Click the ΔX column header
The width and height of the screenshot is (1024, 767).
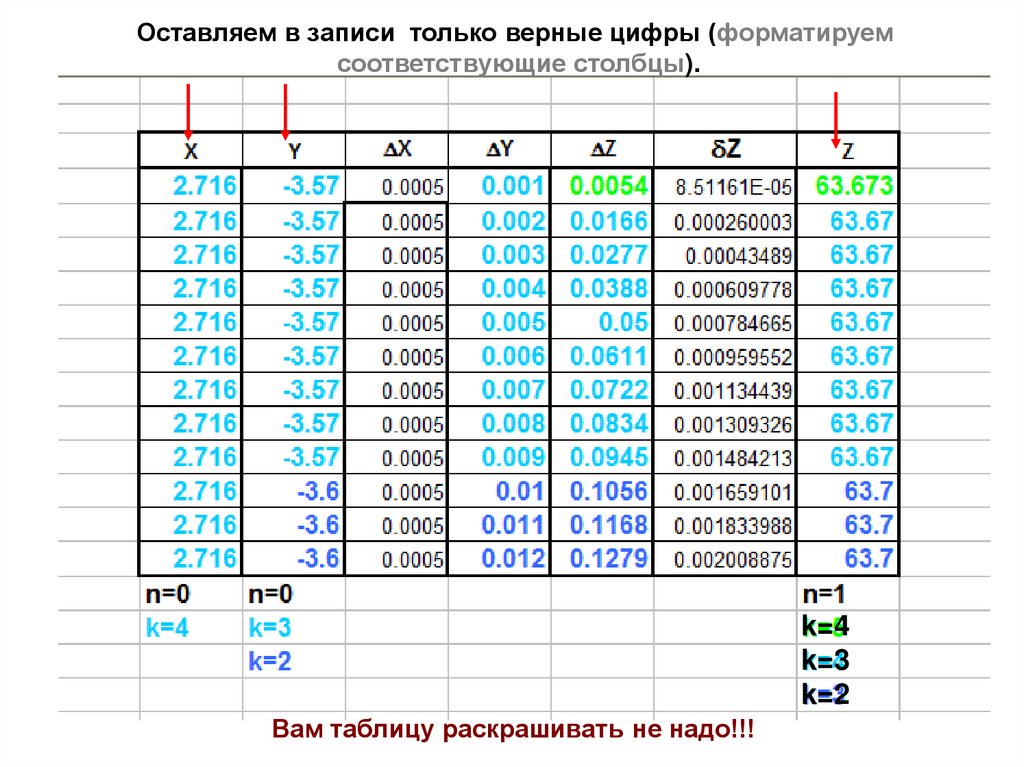click(397, 150)
